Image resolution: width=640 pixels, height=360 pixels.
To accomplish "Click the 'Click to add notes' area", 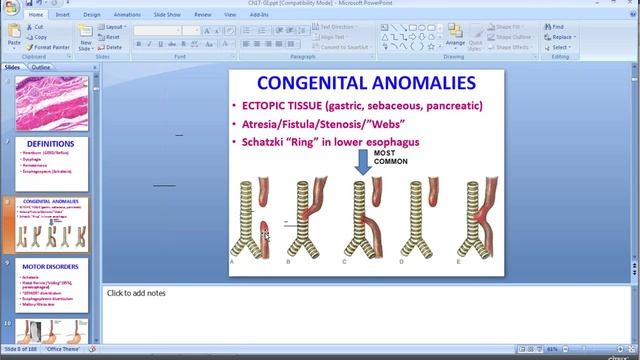I will point(366,314).
